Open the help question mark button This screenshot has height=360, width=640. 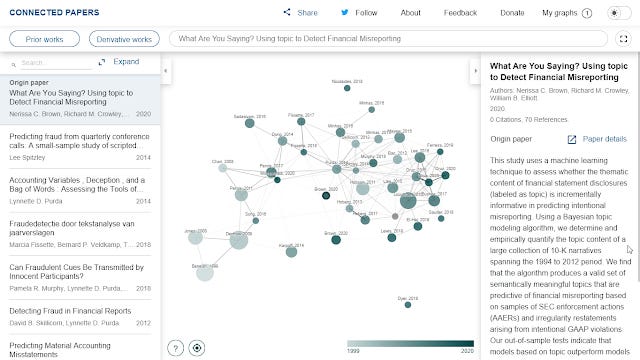[176, 348]
